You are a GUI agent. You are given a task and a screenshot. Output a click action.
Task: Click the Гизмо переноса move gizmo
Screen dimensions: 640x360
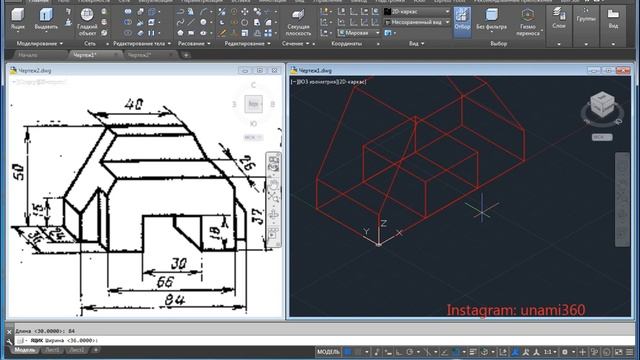pyautogui.click(x=528, y=22)
